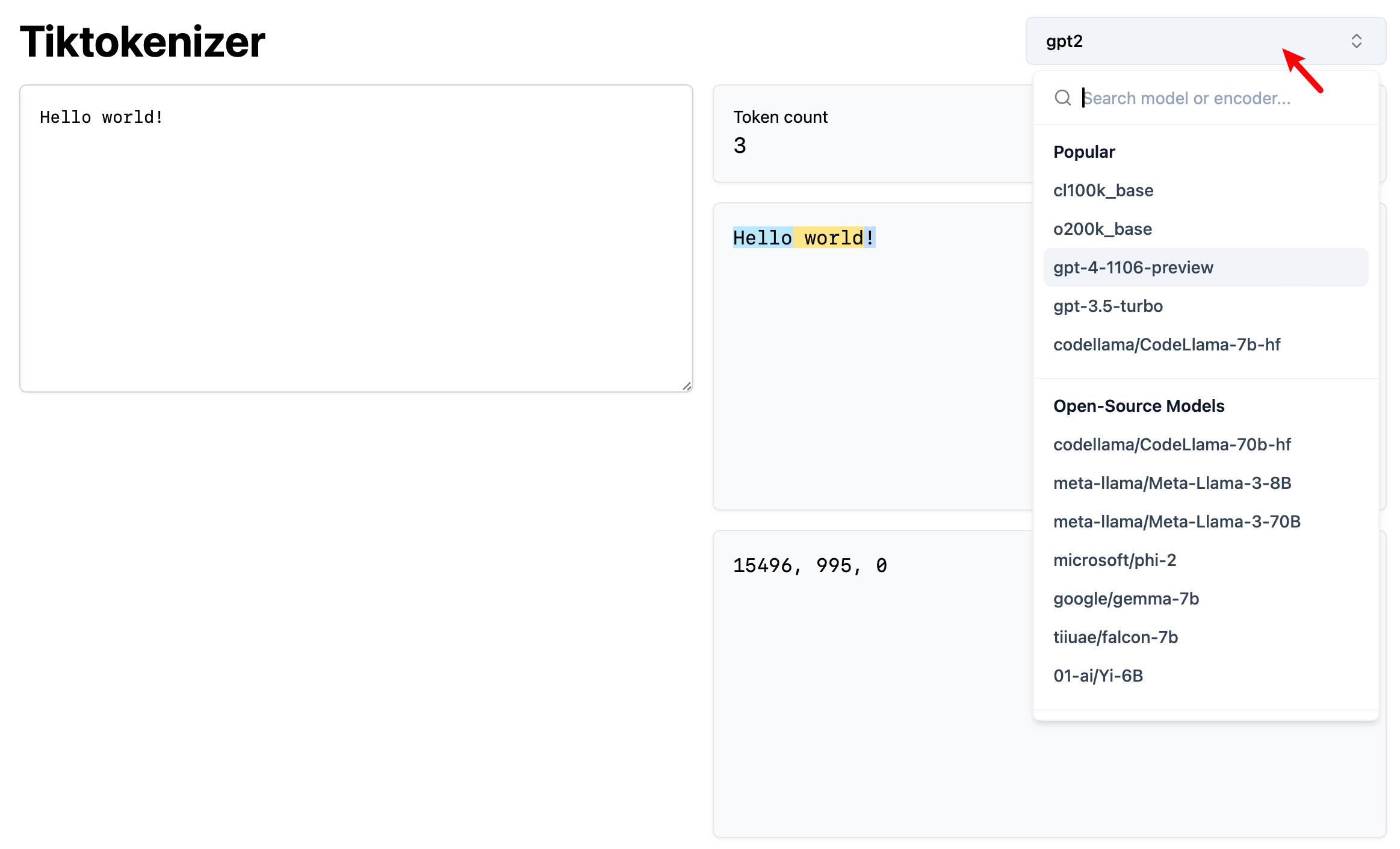Screen dimensions: 1400x849
Task: Select codellama/CodeLlama-7b-hf option
Action: pyautogui.click(x=1166, y=344)
